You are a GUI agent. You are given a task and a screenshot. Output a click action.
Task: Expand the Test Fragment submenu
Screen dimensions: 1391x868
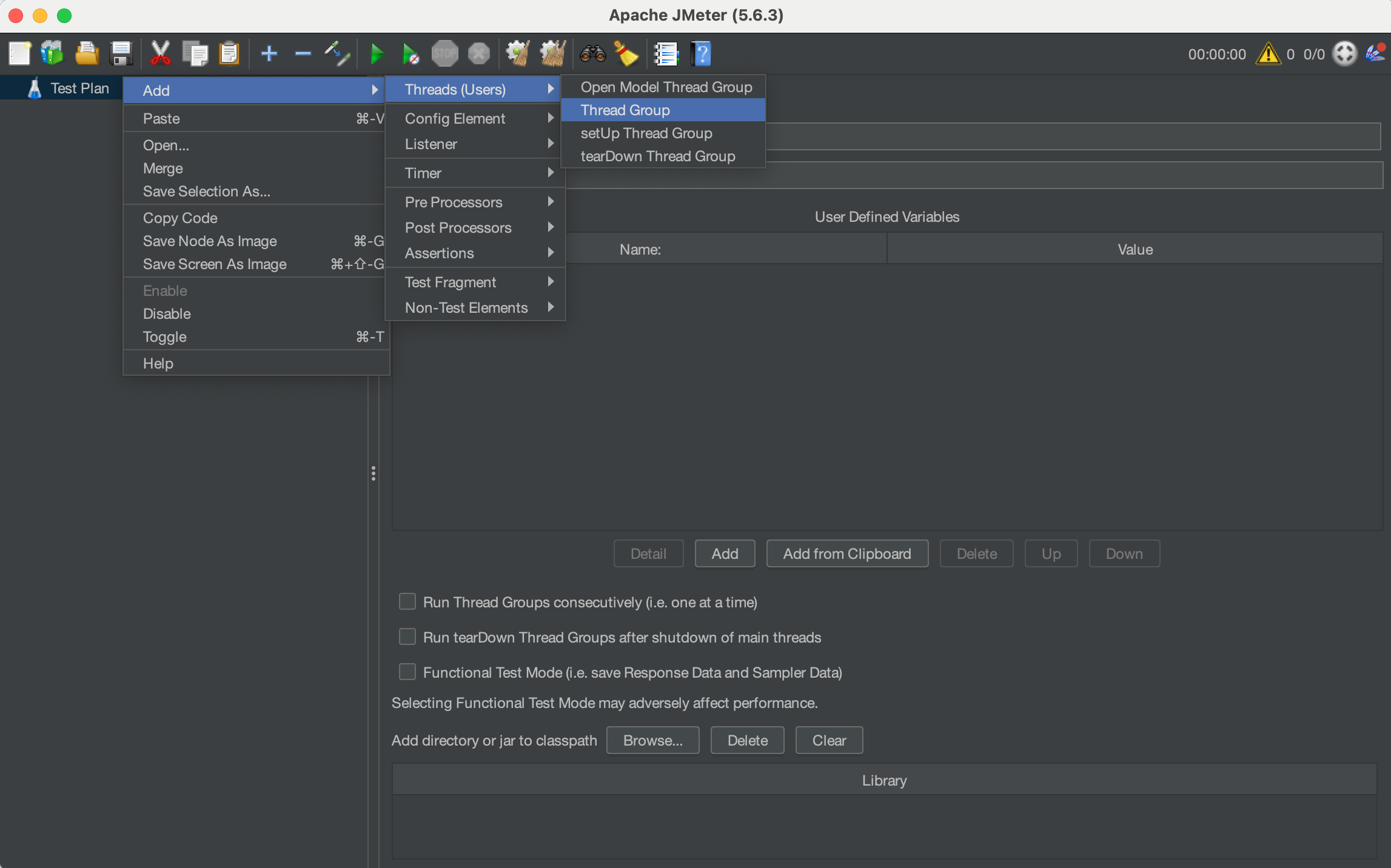point(475,282)
